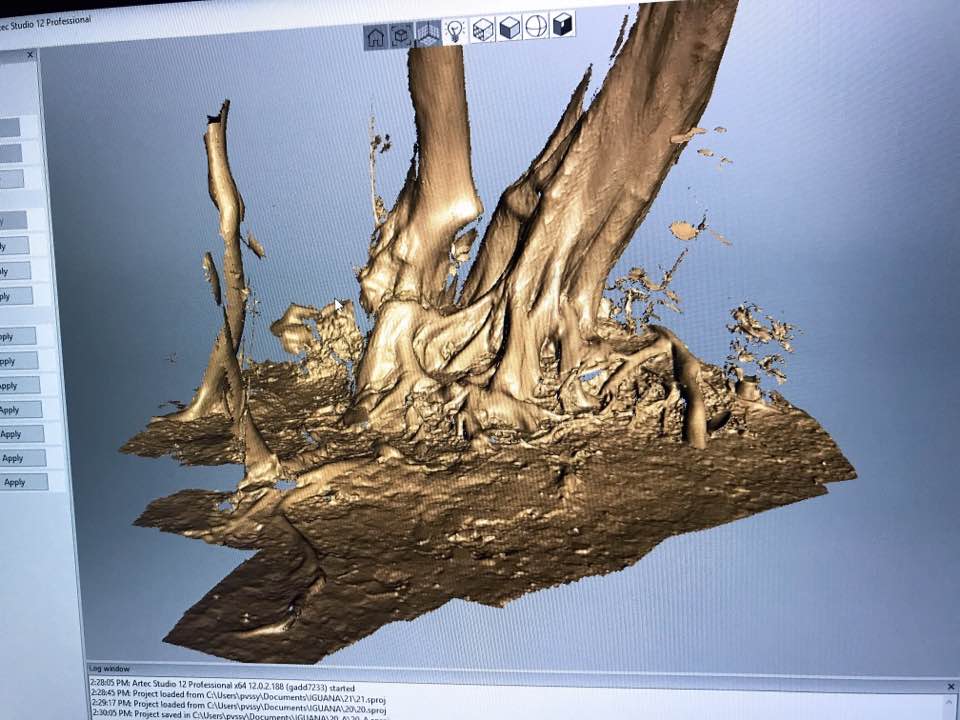Click the fit-to-view cube icon
960x720 pixels.
coord(402,36)
